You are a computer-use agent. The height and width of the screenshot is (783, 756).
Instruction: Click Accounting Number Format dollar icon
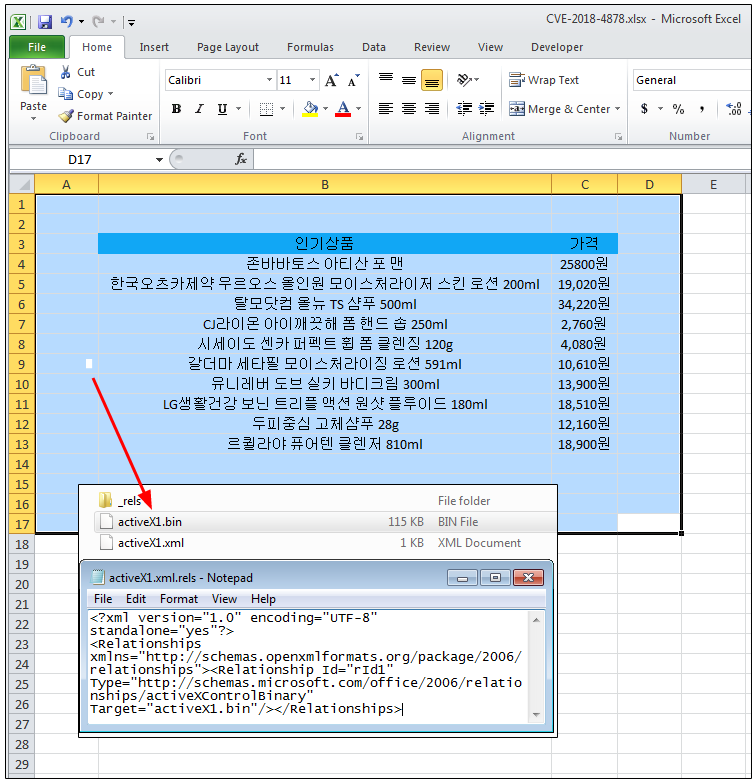645,109
